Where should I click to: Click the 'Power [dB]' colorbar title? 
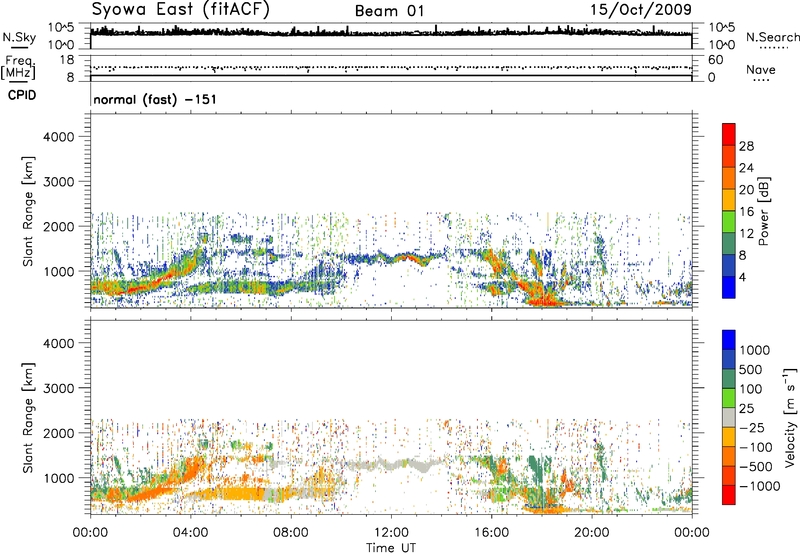click(764, 211)
